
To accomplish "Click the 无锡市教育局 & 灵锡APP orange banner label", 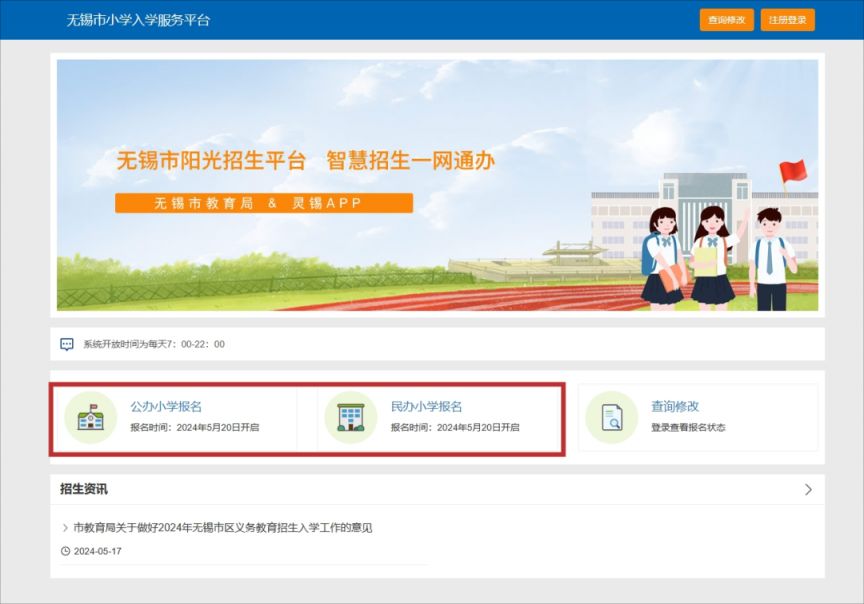I will (264, 203).
